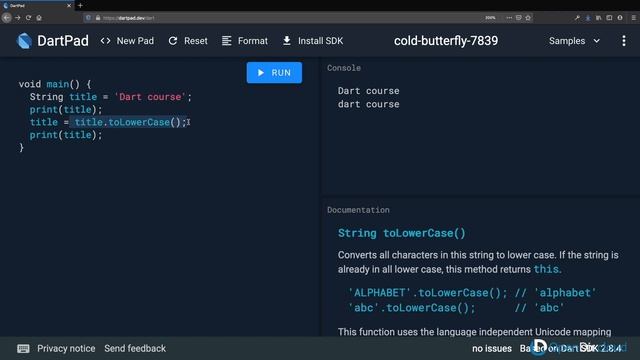This screenshot has height=360, width=640.
Task: Reload the page with browser refresh icon
Action: [x=28, y=18]
